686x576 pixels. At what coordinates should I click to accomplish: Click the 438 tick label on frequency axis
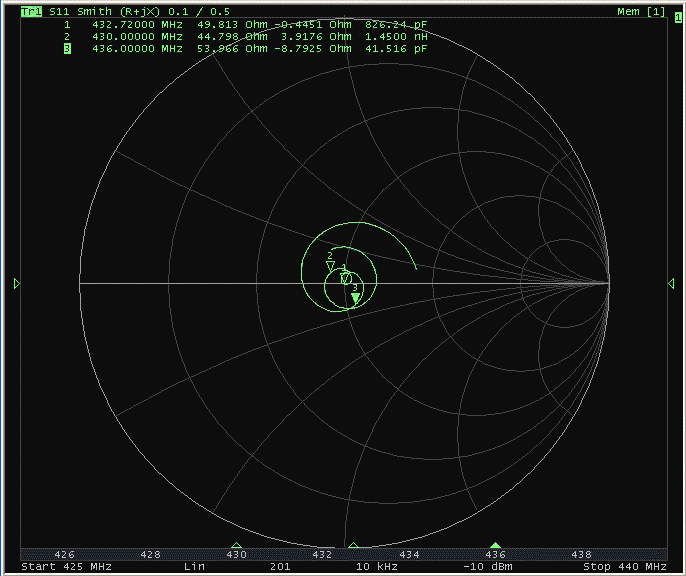tap(581, 555)
